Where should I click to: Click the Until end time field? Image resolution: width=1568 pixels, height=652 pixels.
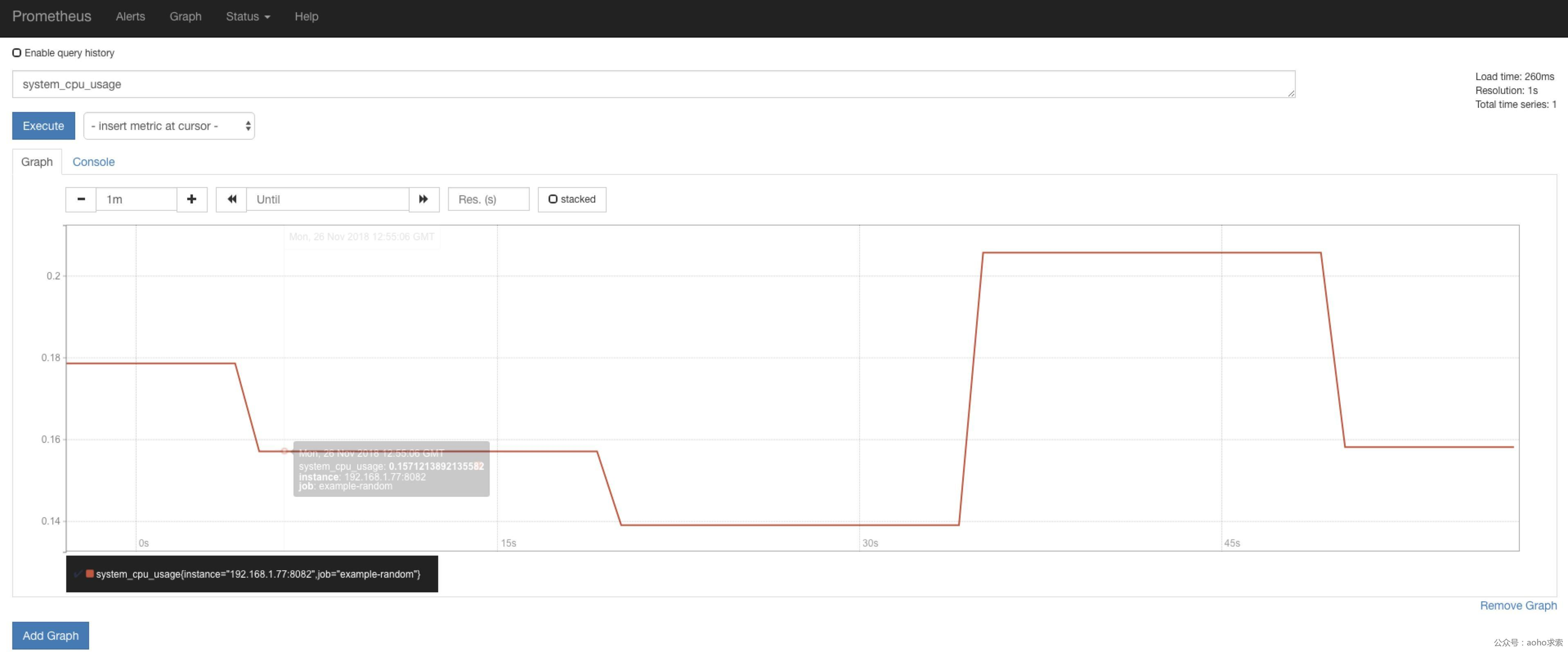click(x=328, y=200)
